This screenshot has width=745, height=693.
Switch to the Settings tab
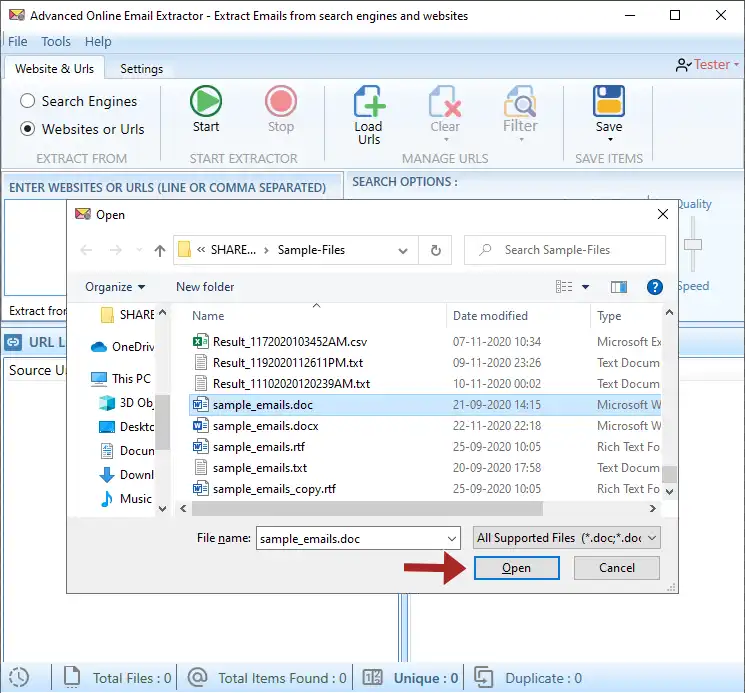(142, 69)
